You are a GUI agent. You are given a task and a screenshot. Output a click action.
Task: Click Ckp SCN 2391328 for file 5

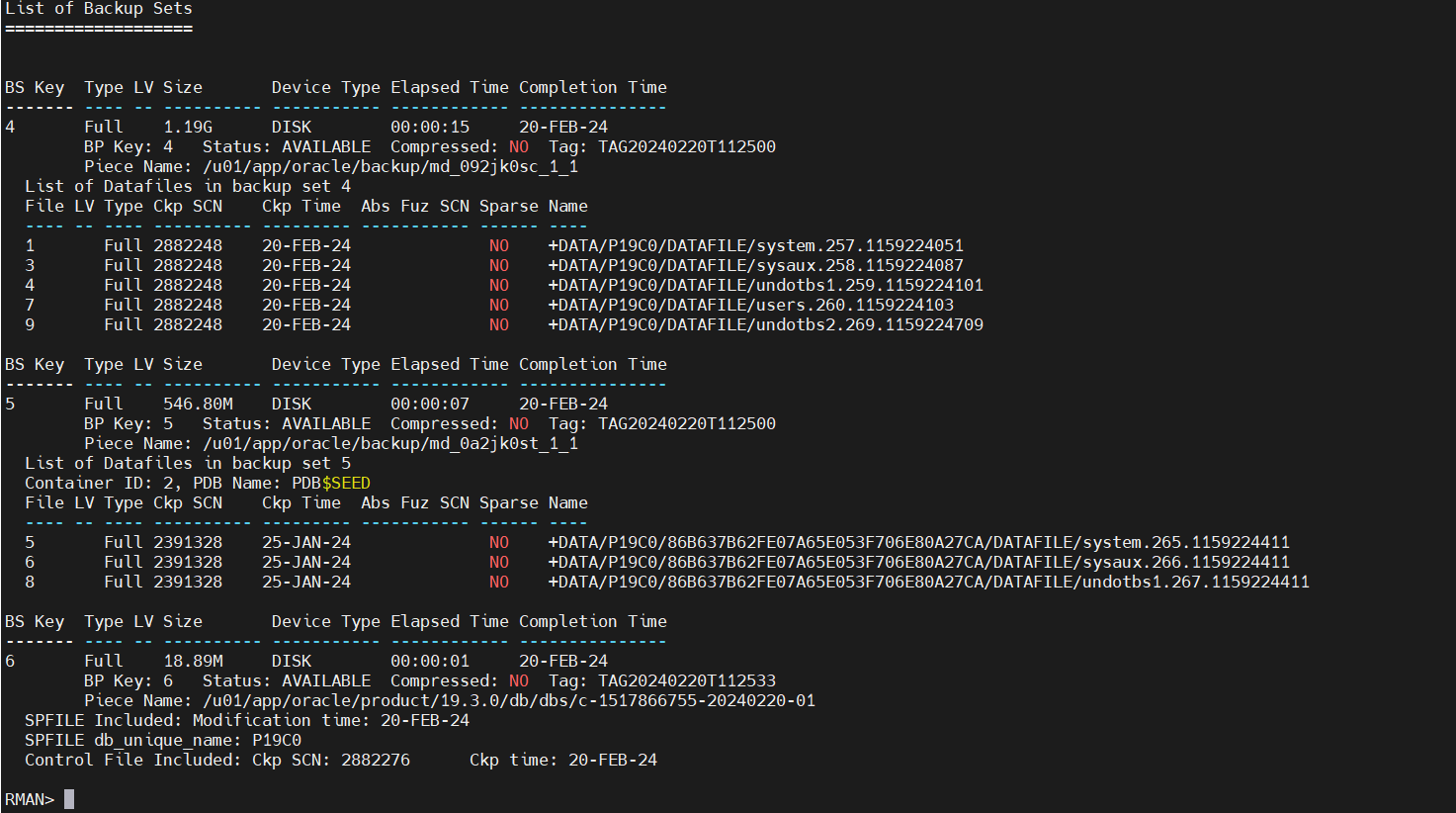click(188, 542)
